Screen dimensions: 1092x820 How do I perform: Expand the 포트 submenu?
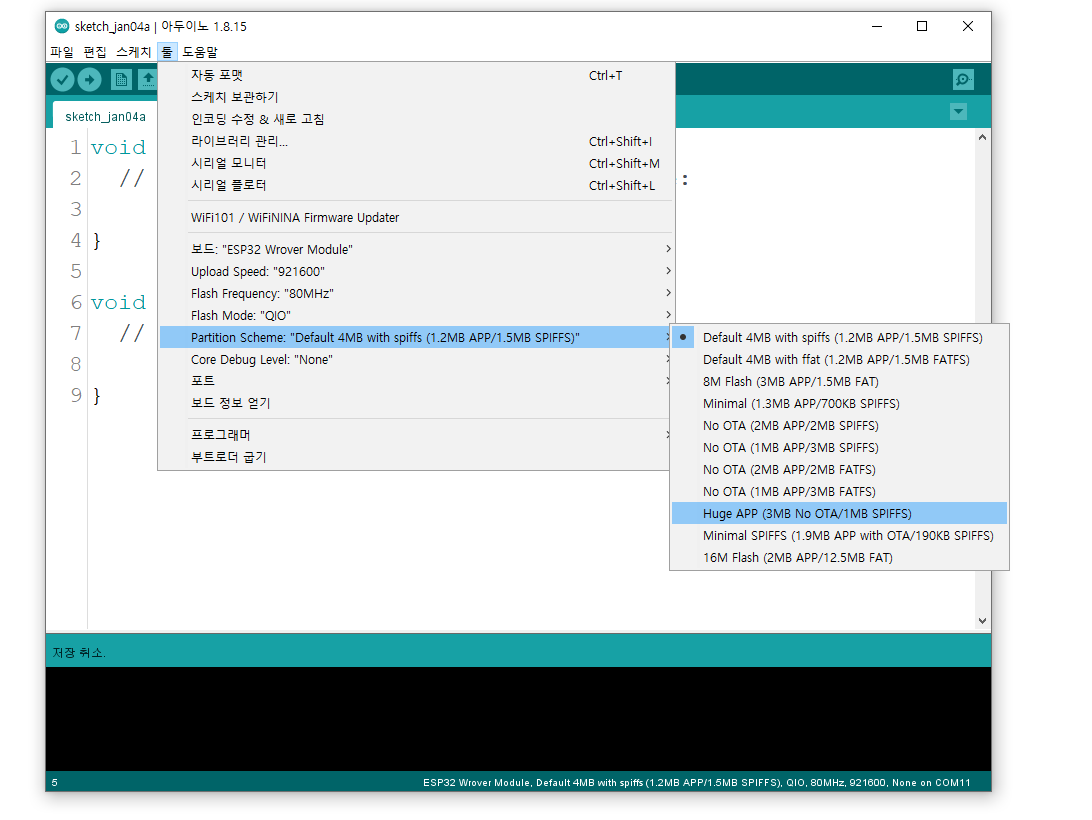point(416,381)
